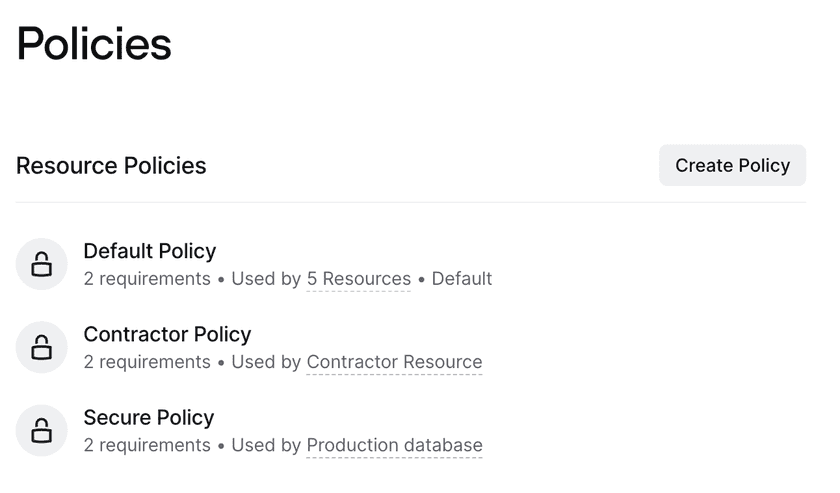Go to the Production database link
840x493 pixels.
coord(394,445)
